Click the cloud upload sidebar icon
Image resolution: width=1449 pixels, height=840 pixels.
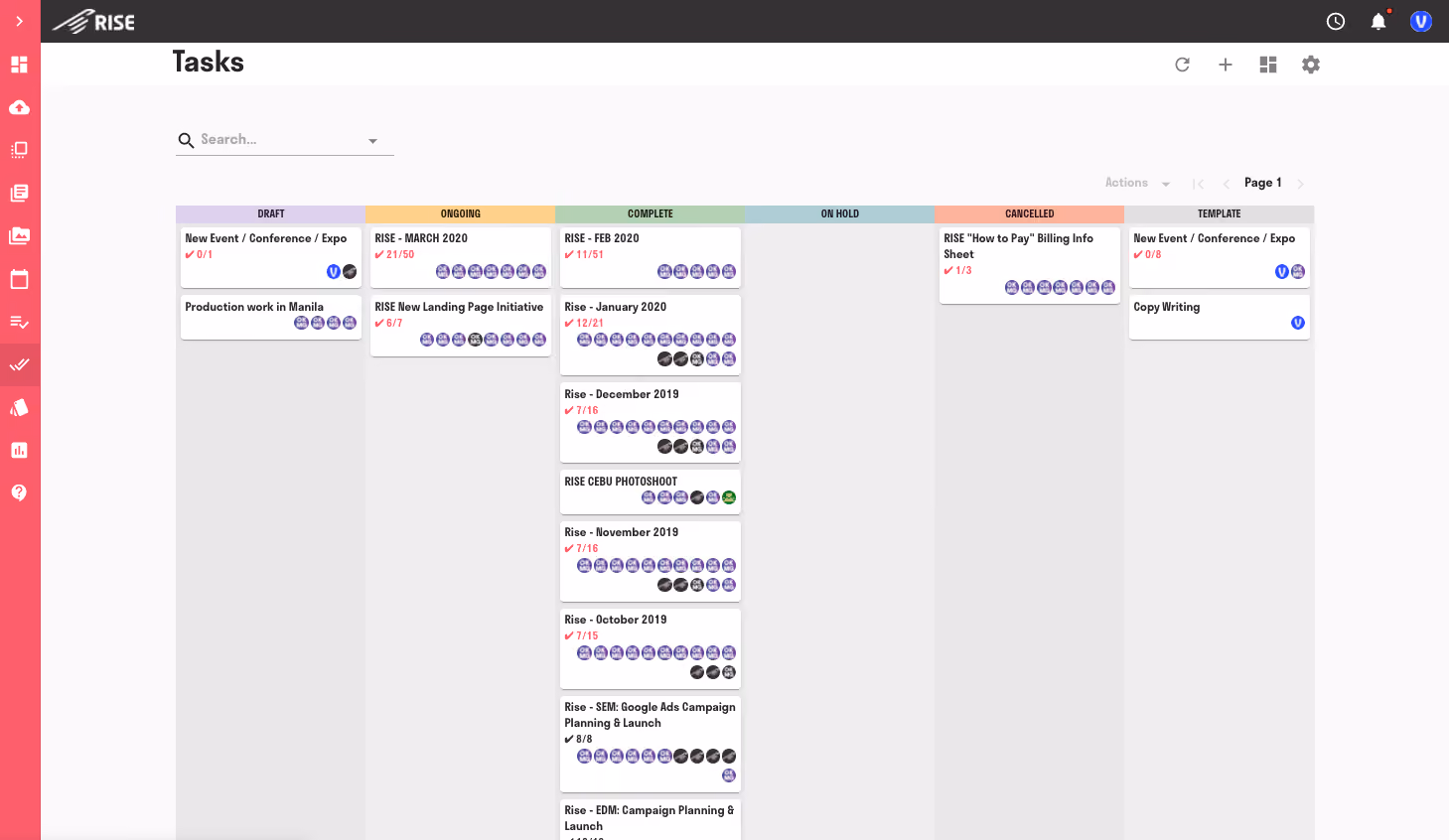(x=19, y=107)
